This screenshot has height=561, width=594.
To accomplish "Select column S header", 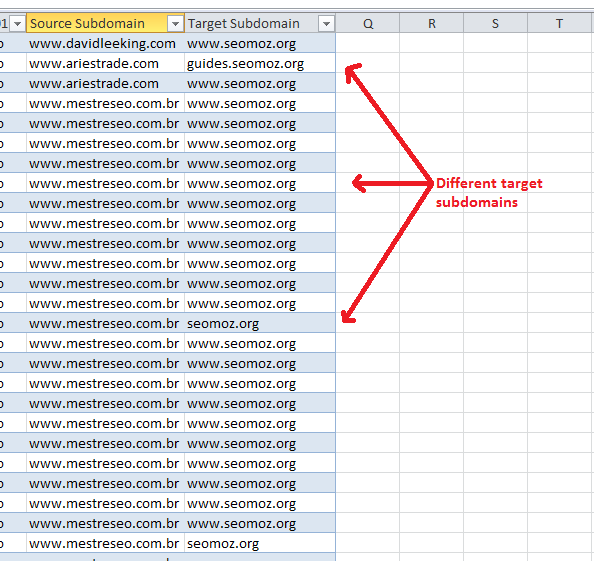I will 496,23.
